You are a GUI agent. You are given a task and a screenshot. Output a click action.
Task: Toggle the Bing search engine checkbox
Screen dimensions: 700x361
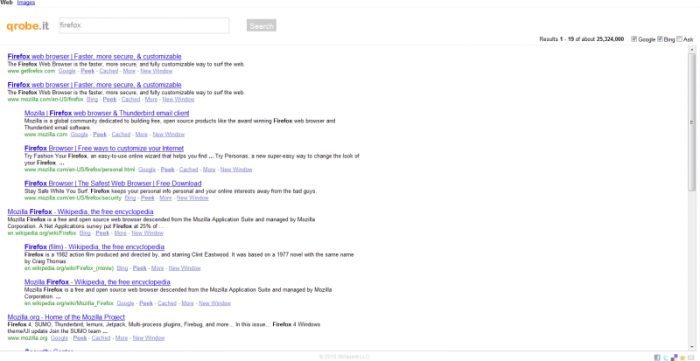click(x=660, y=39)
